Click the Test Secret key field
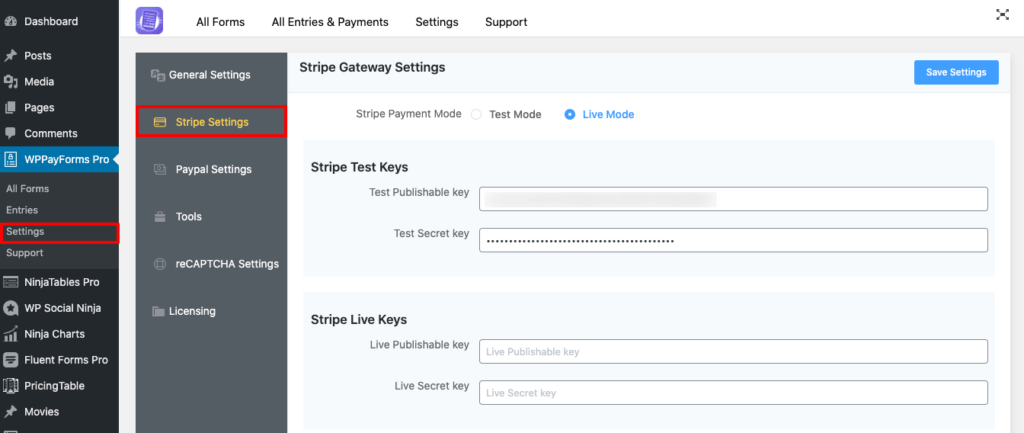The height and width of the screenshot is (433, 1024). click(x=733, y=241)
